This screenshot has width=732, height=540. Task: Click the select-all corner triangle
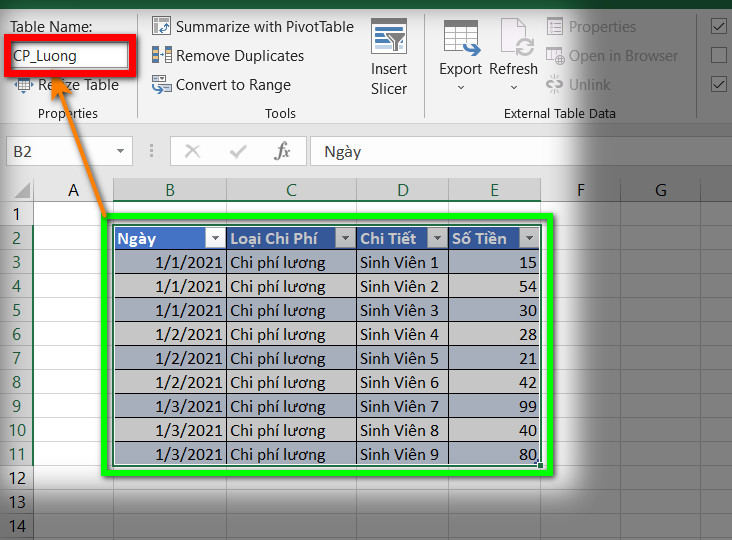coord(22,190)
